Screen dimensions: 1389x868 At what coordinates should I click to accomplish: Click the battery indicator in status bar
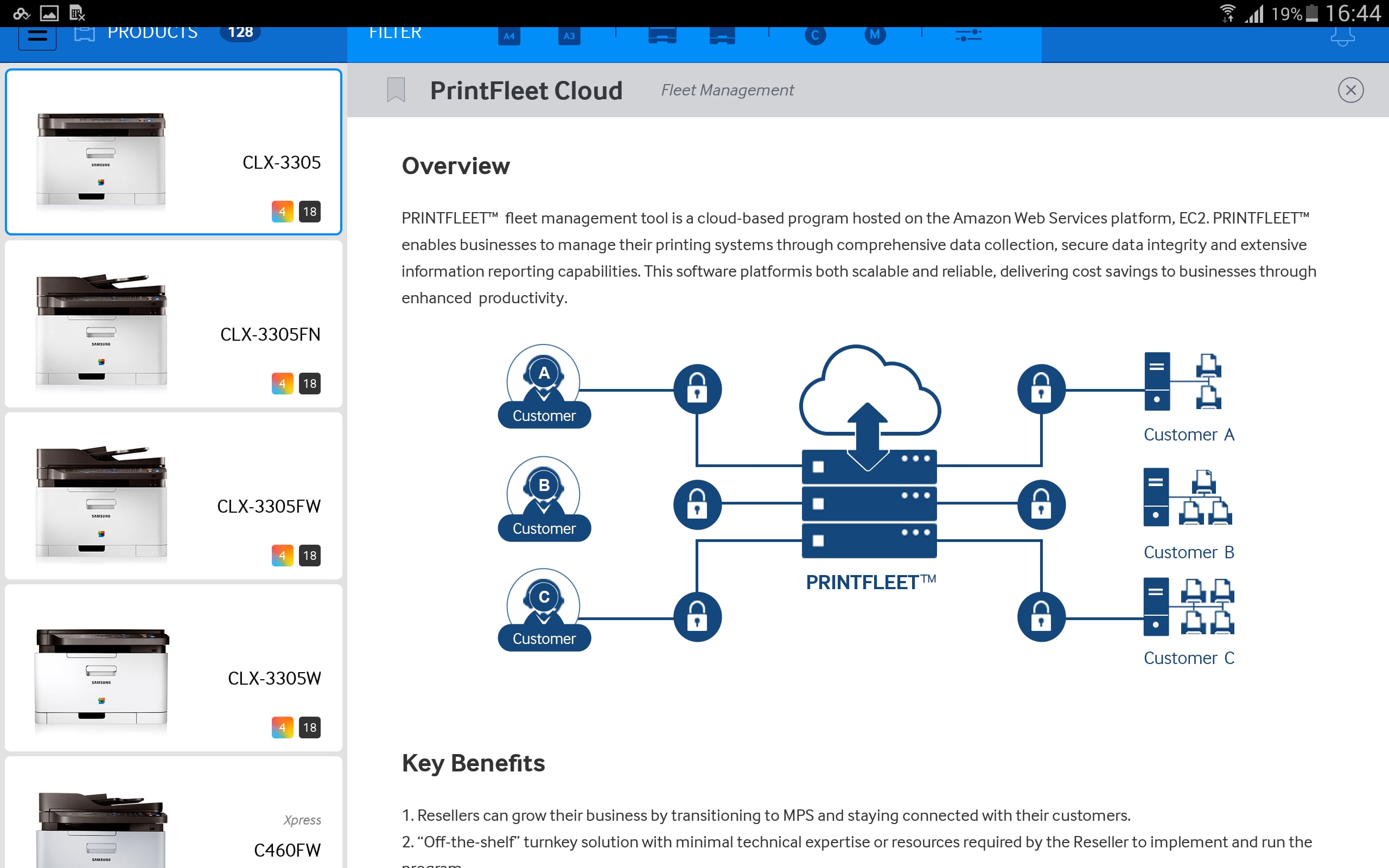pyautogui.click(x=1312, y=12)
